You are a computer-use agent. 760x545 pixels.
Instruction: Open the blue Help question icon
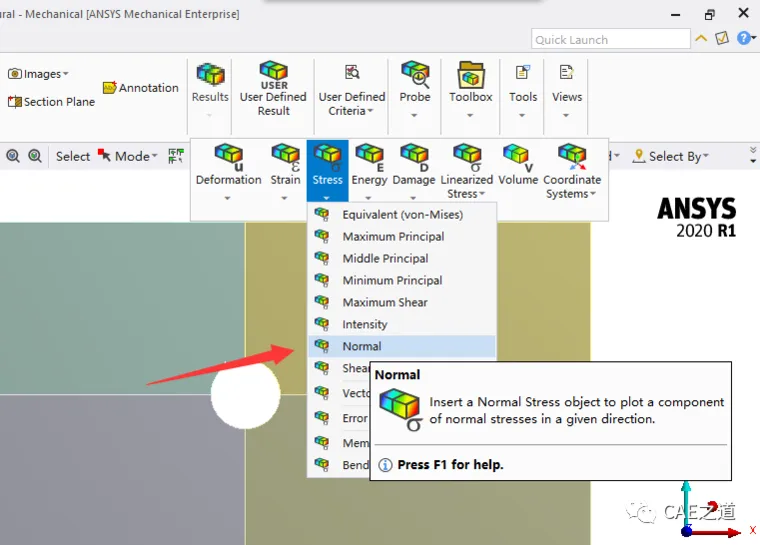(744, 38)
